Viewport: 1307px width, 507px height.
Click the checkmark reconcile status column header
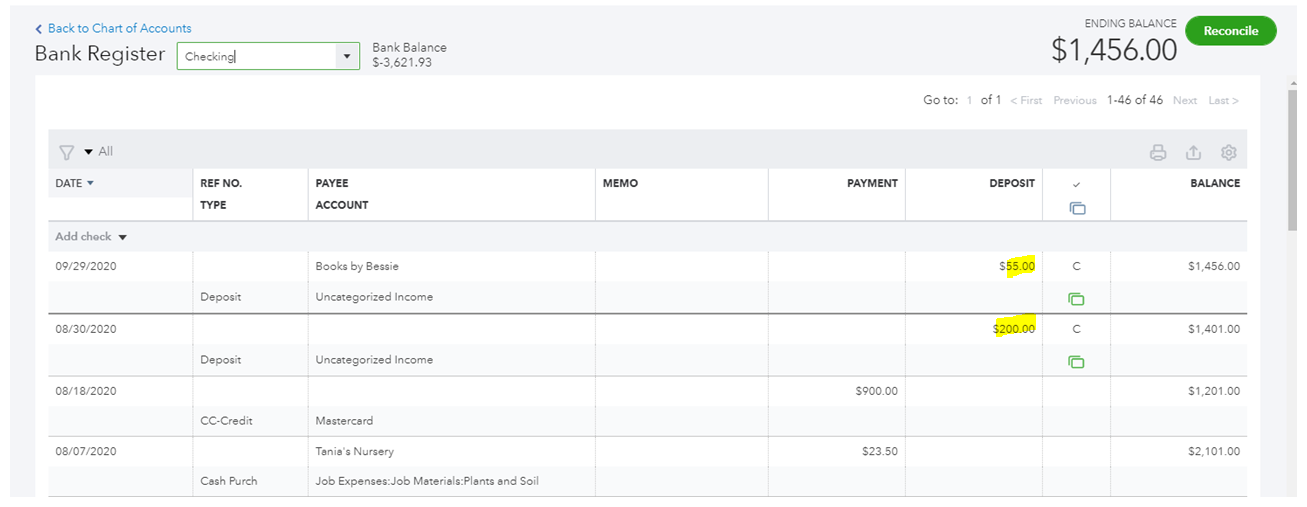pyautogui.click(x=1076, y=185)
